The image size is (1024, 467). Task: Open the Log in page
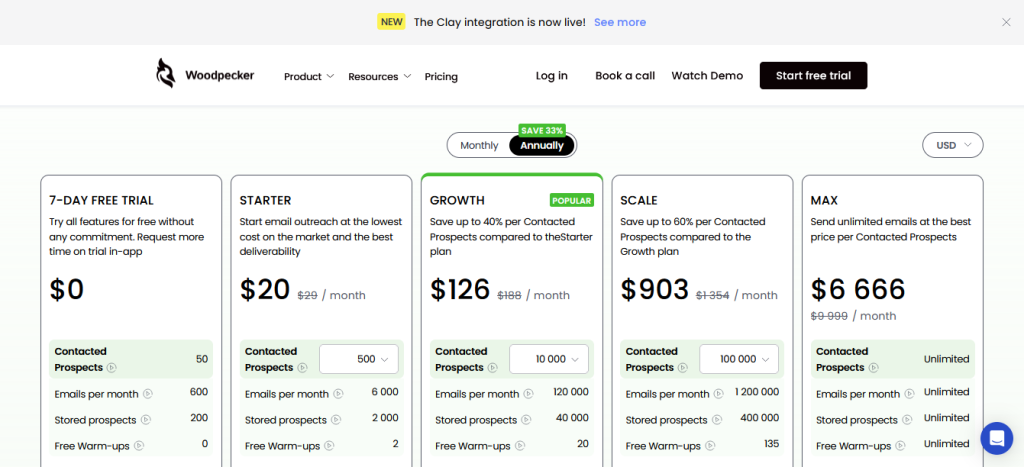[552, 76]
